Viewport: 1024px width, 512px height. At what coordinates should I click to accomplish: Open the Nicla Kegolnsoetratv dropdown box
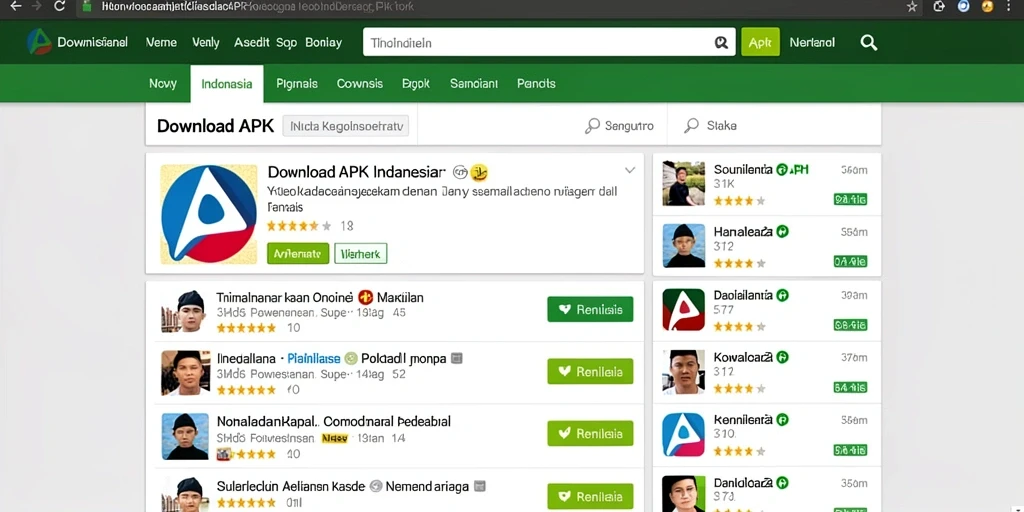[345, 125]
